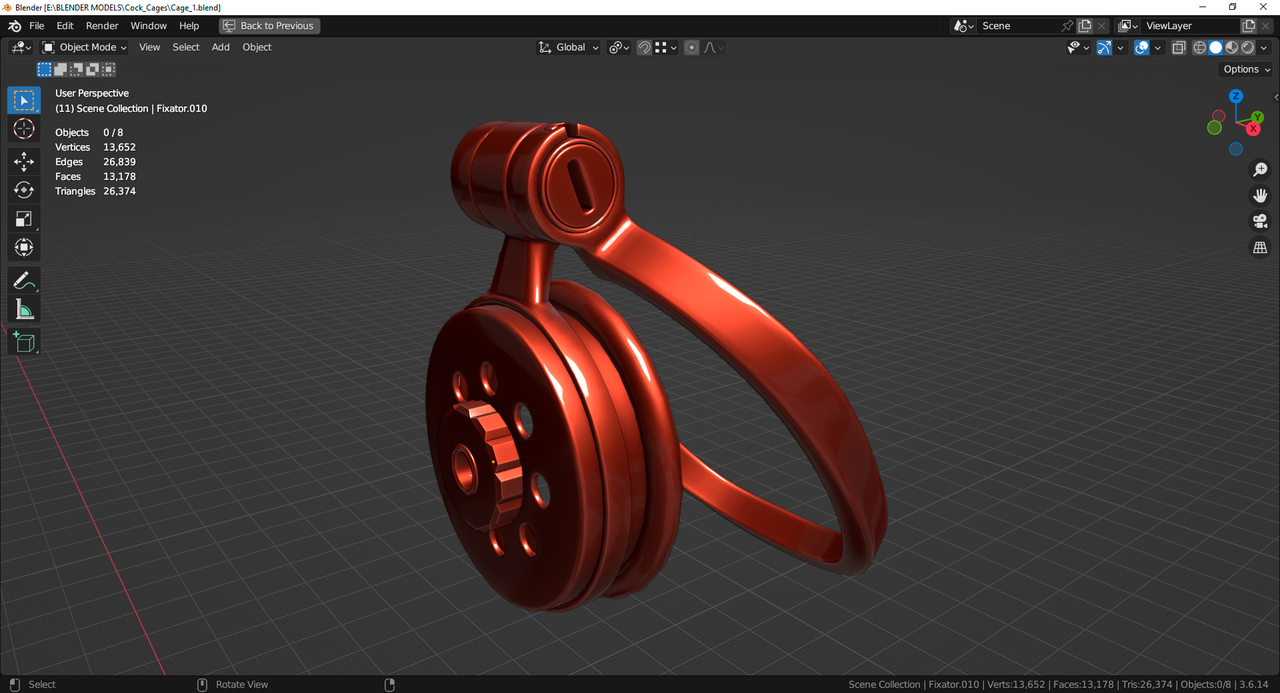Open the Window menu
Image resolution: width=1280 pixels, height=693 pixels.
[x=149, y=26]
